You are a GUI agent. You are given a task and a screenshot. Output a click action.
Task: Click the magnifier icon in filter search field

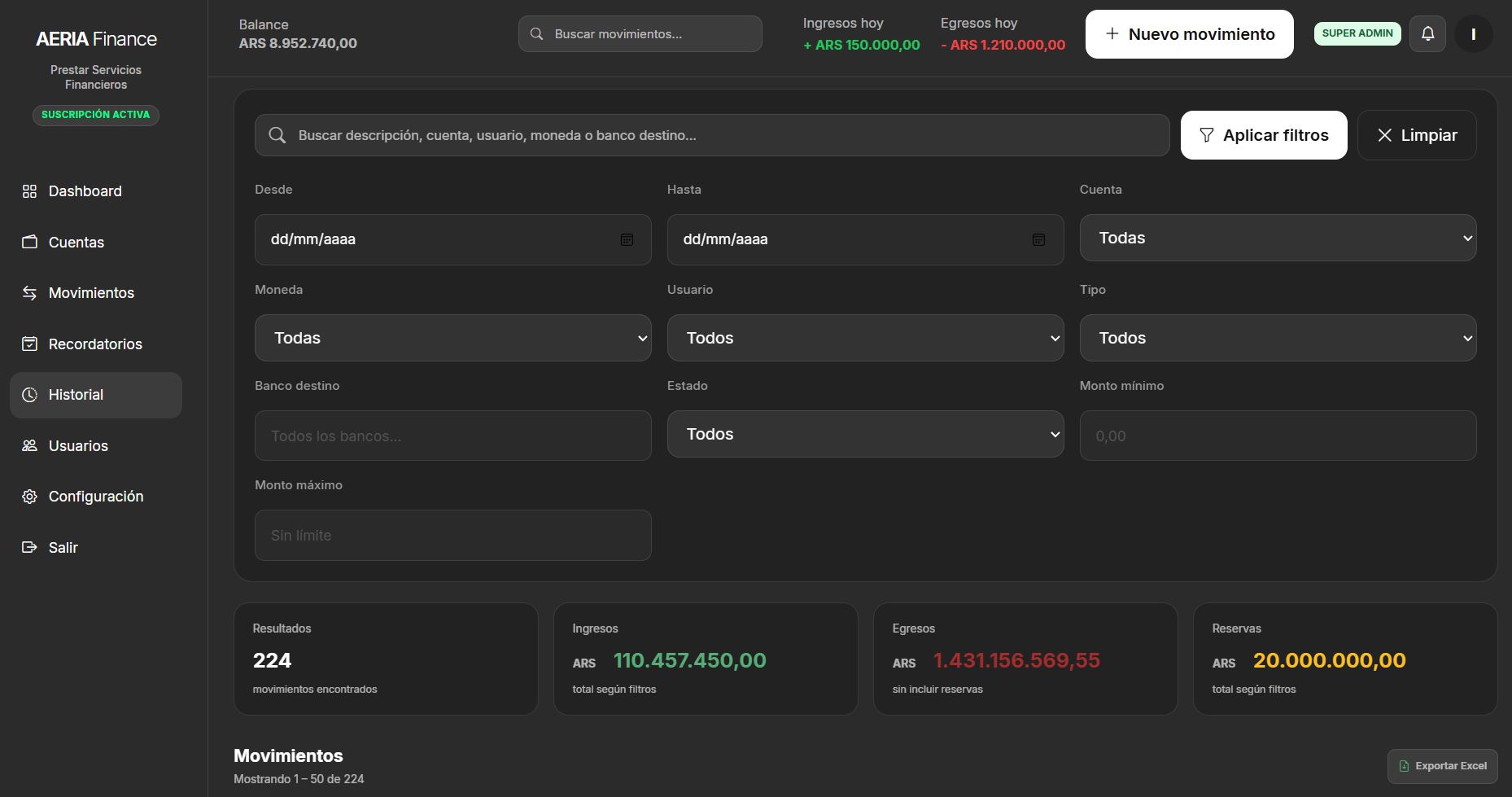(x=277, y=135)
